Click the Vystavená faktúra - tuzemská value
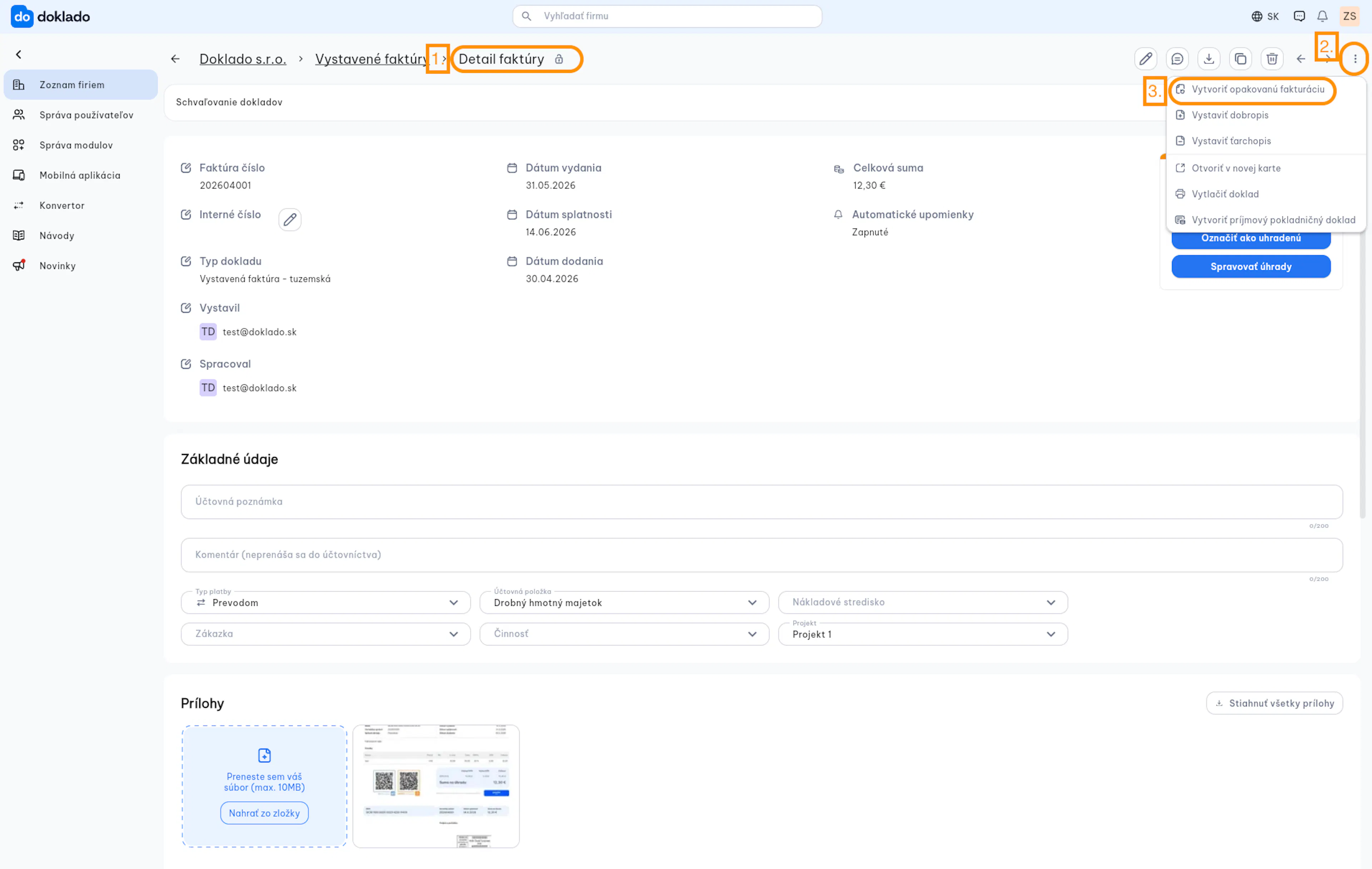 (265, 280)
